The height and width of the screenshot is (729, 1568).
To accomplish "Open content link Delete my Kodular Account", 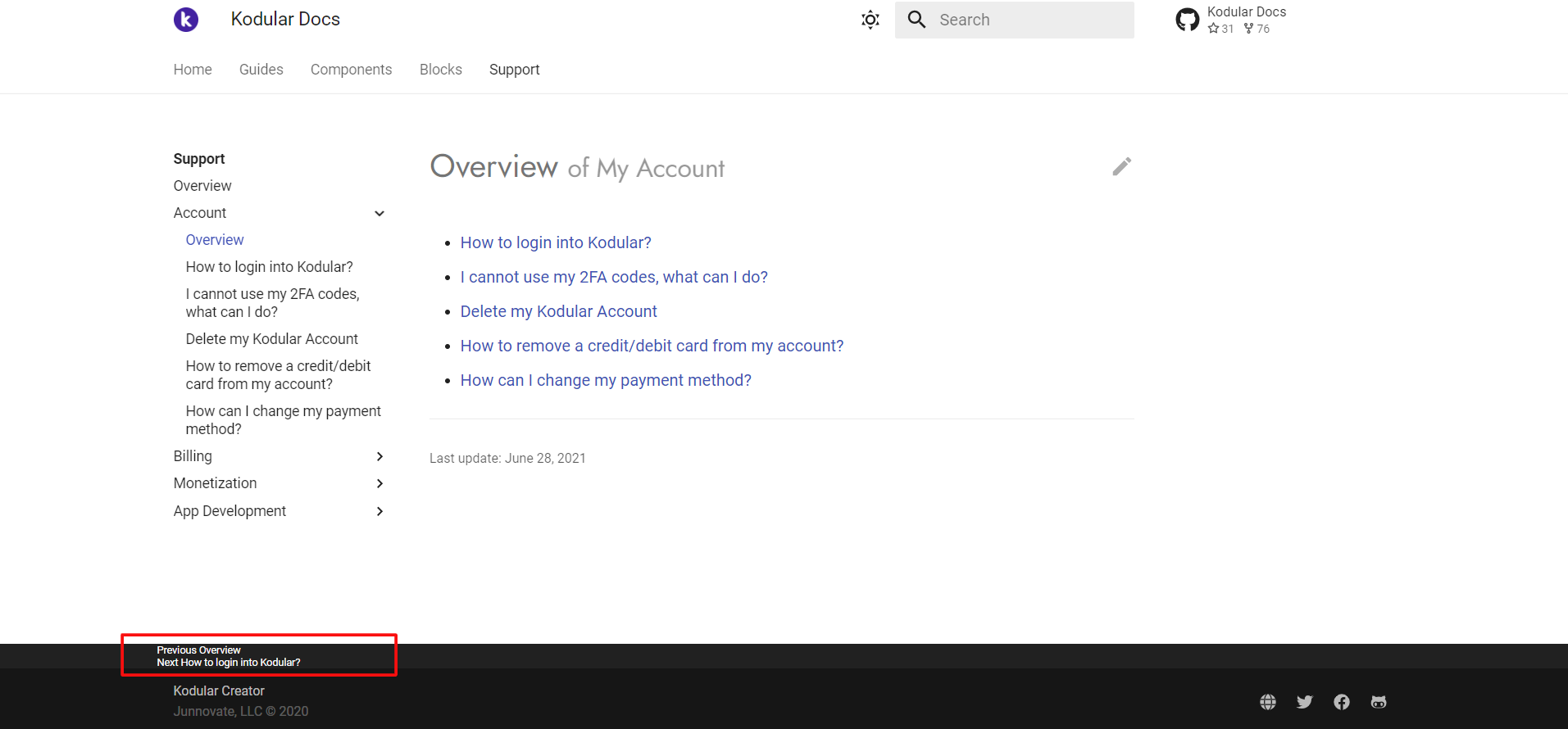I will tap(559, 311).
